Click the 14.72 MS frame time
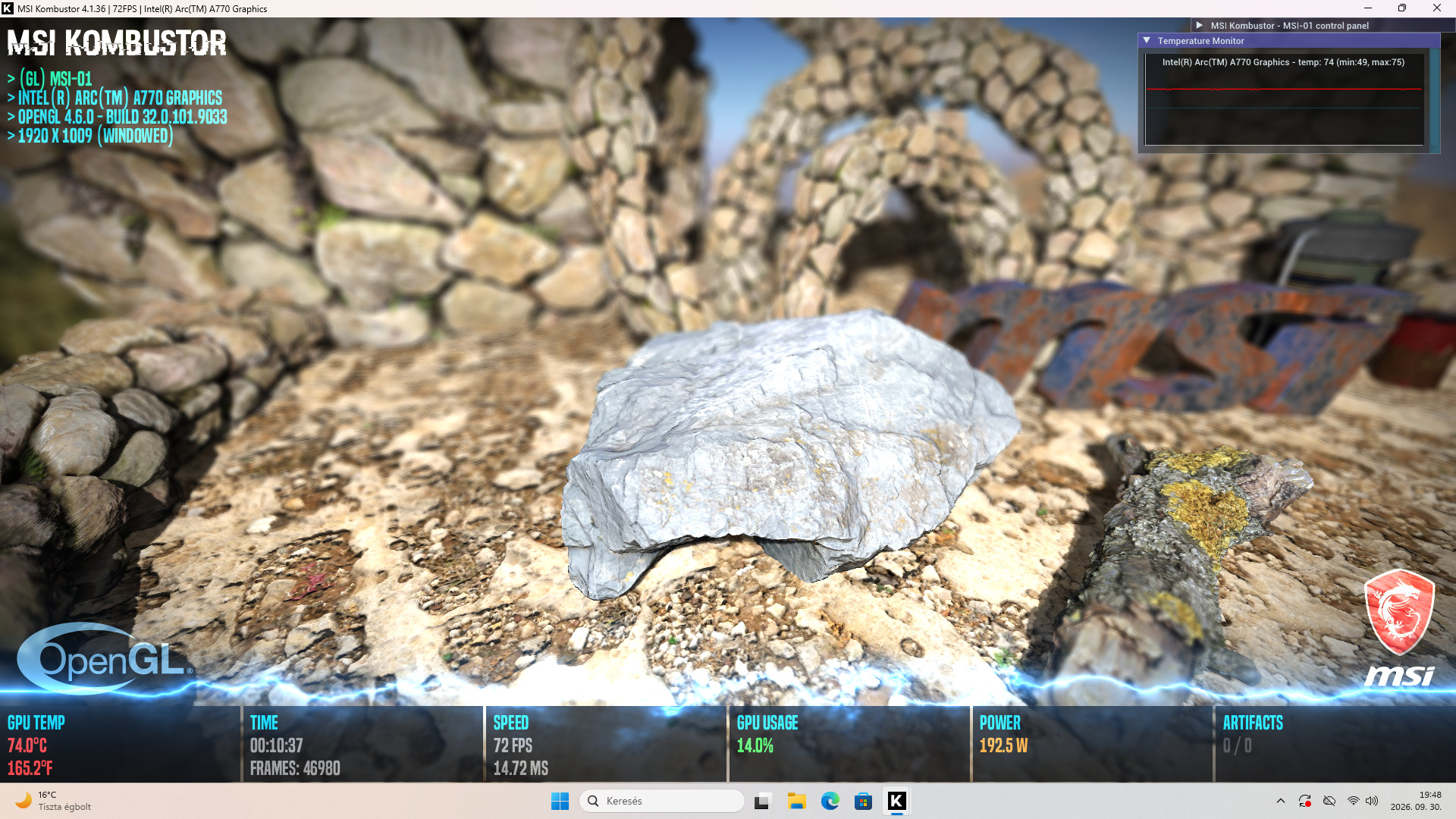The image size is (1456, 819). (x=521, y=768)
